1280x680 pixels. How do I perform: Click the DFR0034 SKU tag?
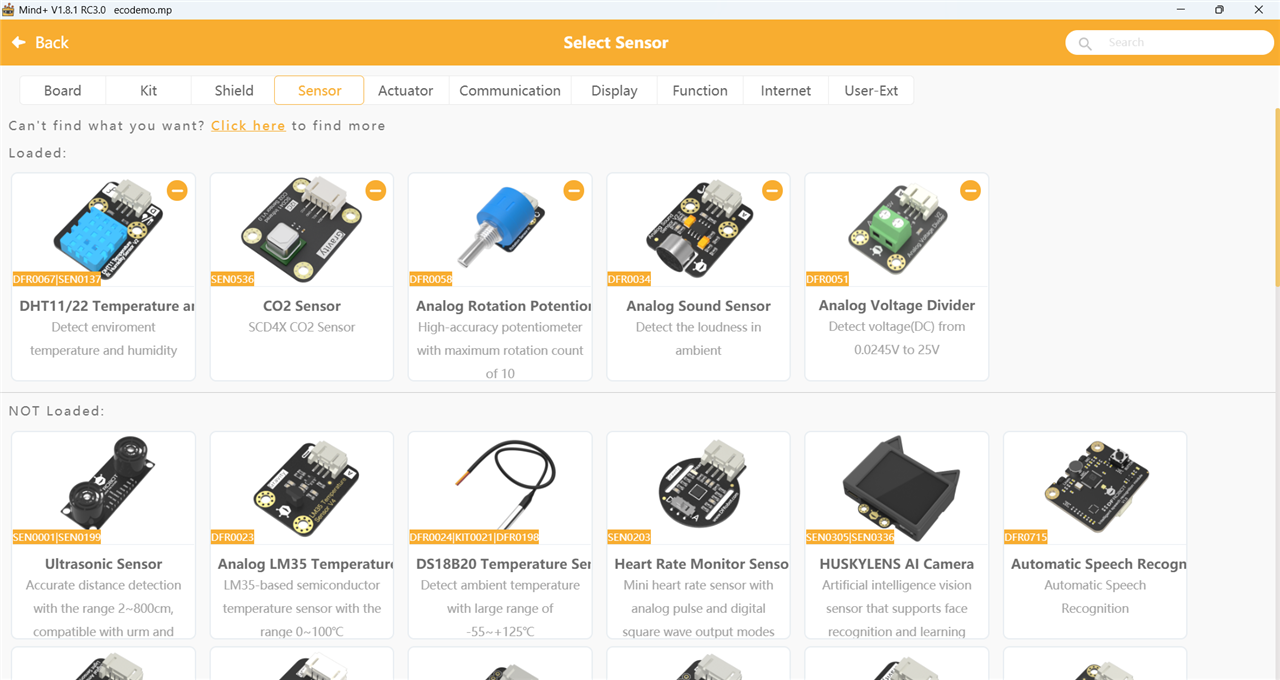629,280
